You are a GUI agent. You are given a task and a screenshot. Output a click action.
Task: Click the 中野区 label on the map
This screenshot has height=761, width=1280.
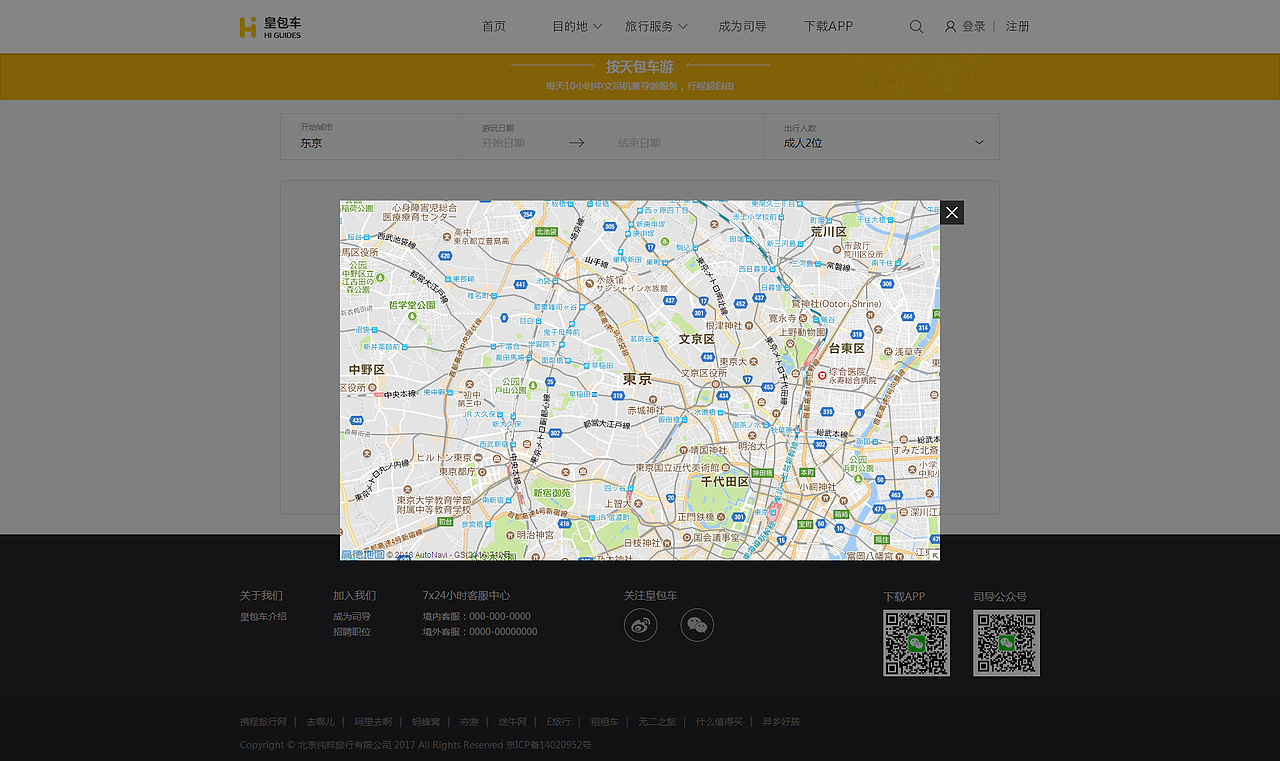366,370
